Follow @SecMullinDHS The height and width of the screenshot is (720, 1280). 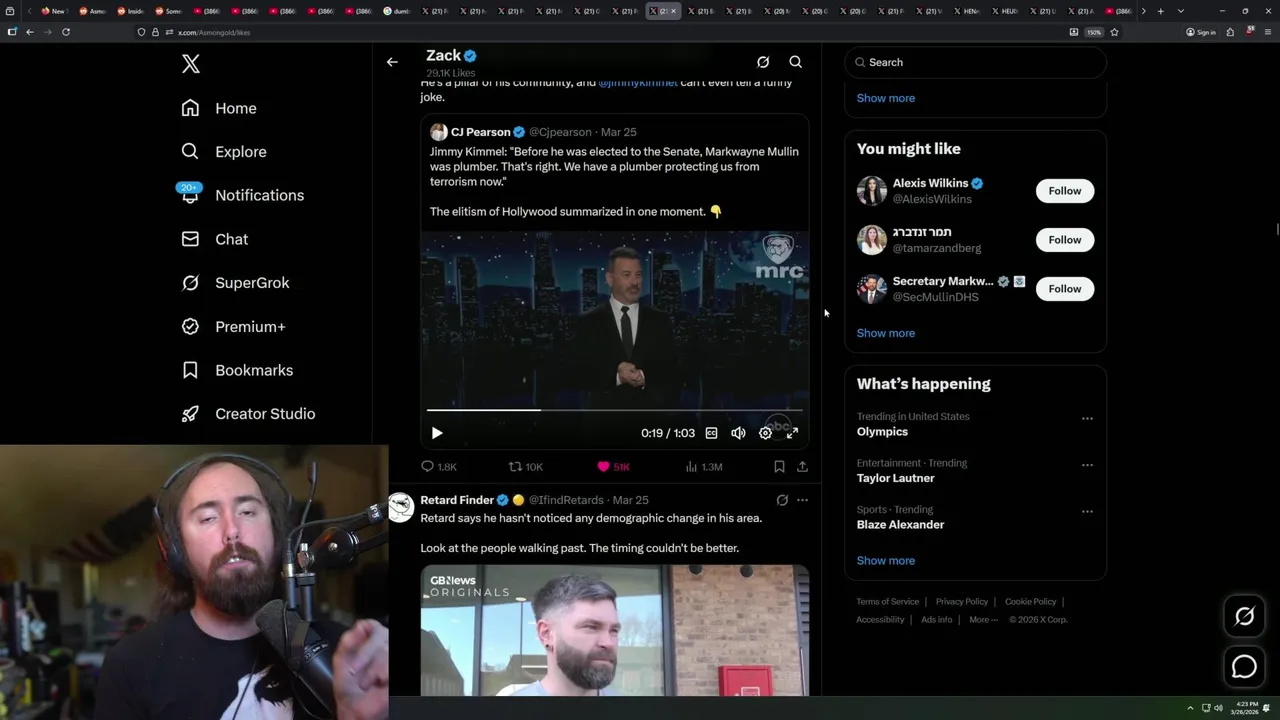1065,289
